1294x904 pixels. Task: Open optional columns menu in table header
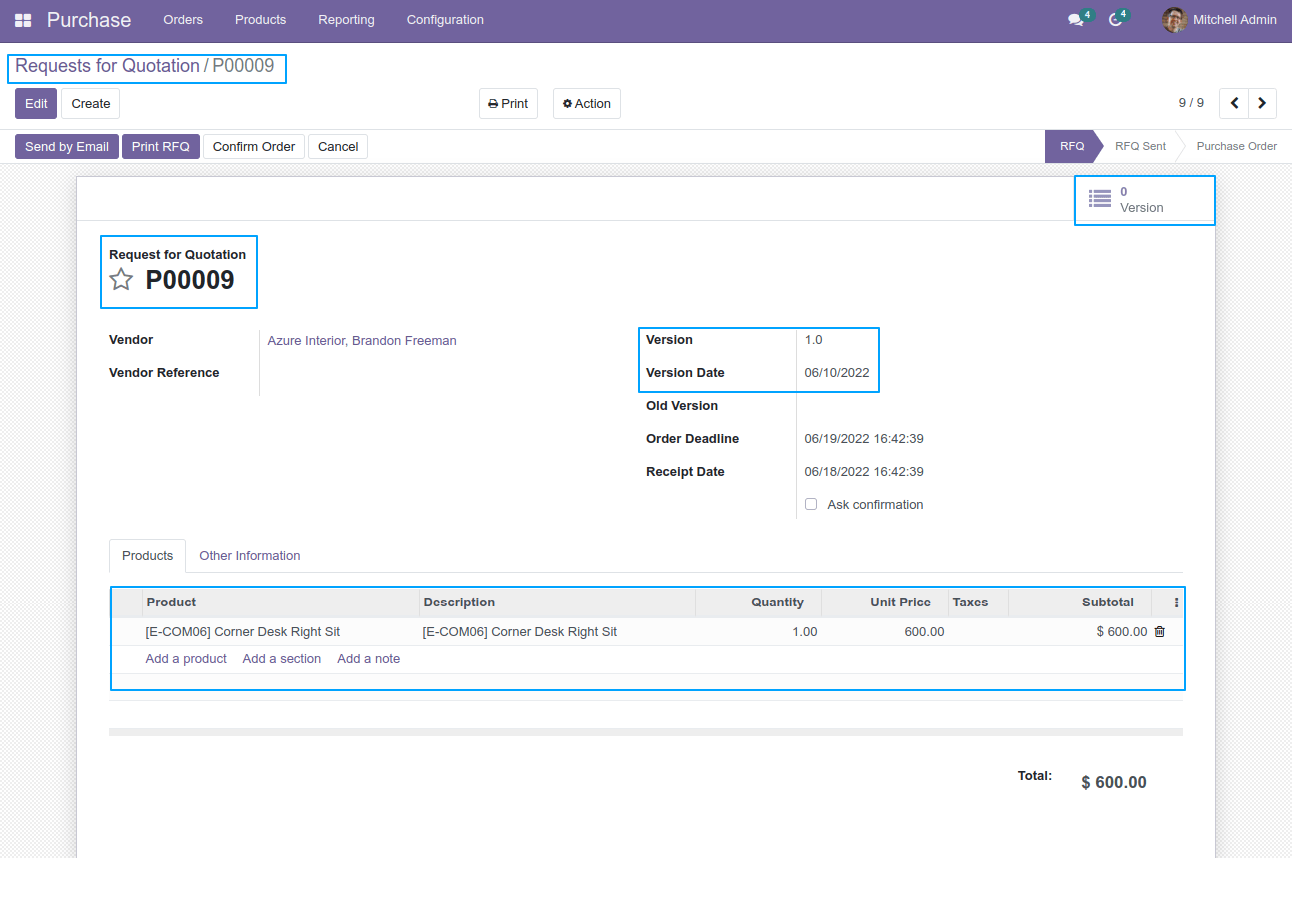(x=1176, y=603)
